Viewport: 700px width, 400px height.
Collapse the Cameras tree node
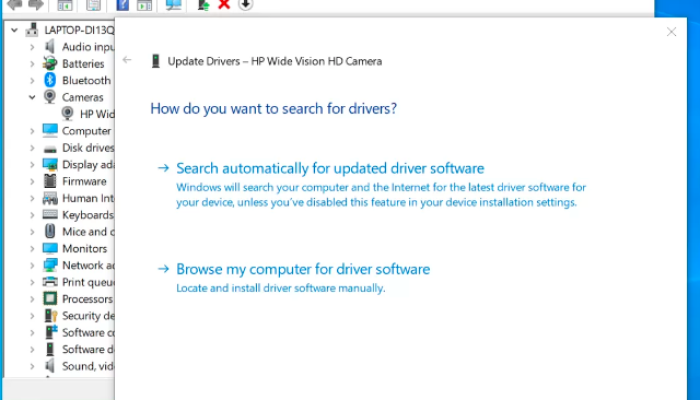32,97
